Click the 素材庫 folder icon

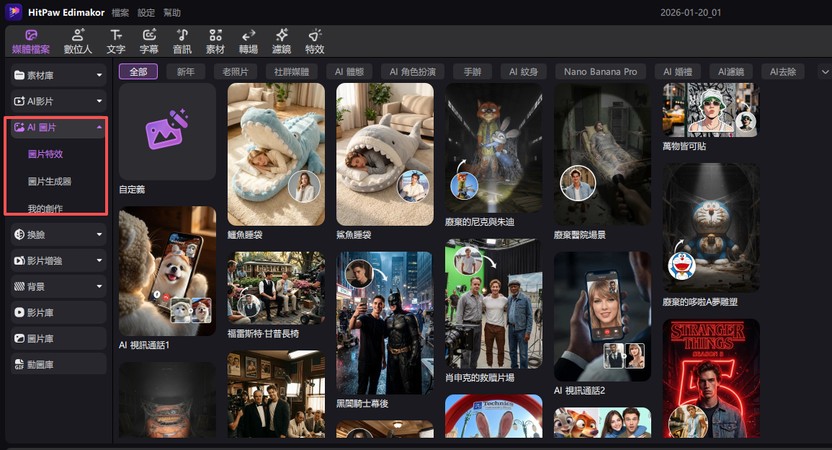click(x=19, y=75)
